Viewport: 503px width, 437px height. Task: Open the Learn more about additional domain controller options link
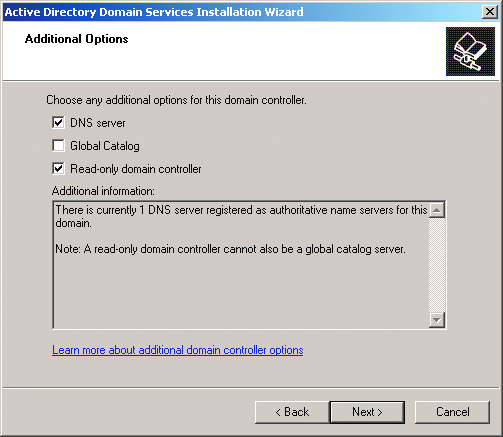[178, 350]
